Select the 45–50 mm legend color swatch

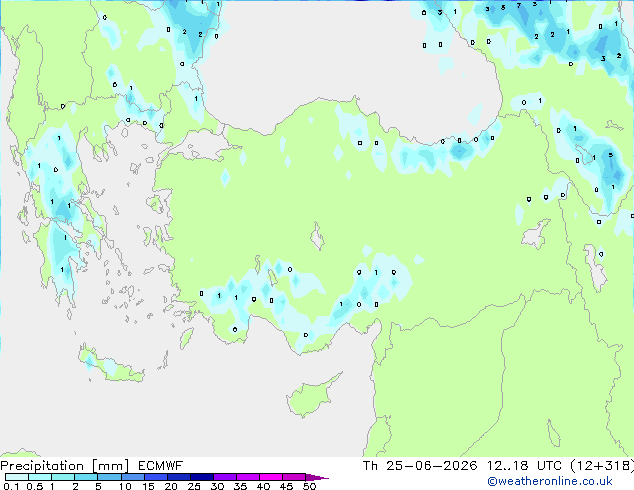coord(294,477)
